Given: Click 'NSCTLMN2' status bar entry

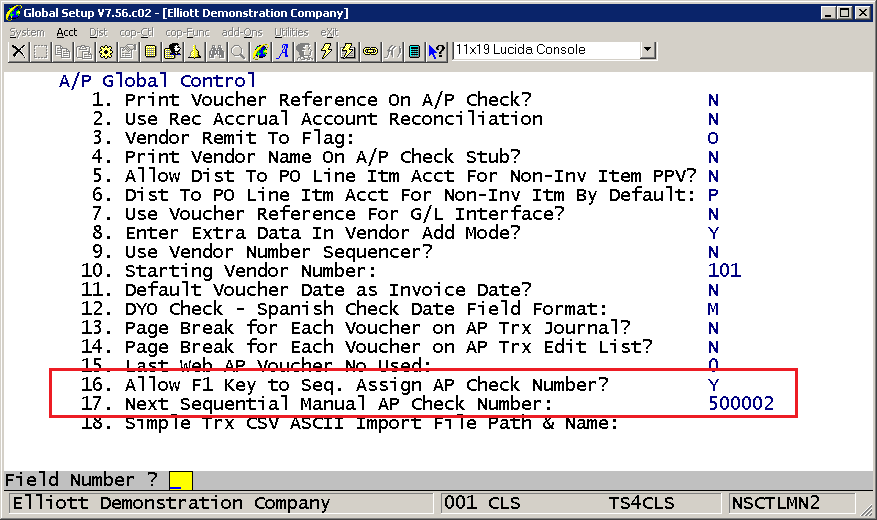Looking at the screenshot, I should click(x=776, y=503).
